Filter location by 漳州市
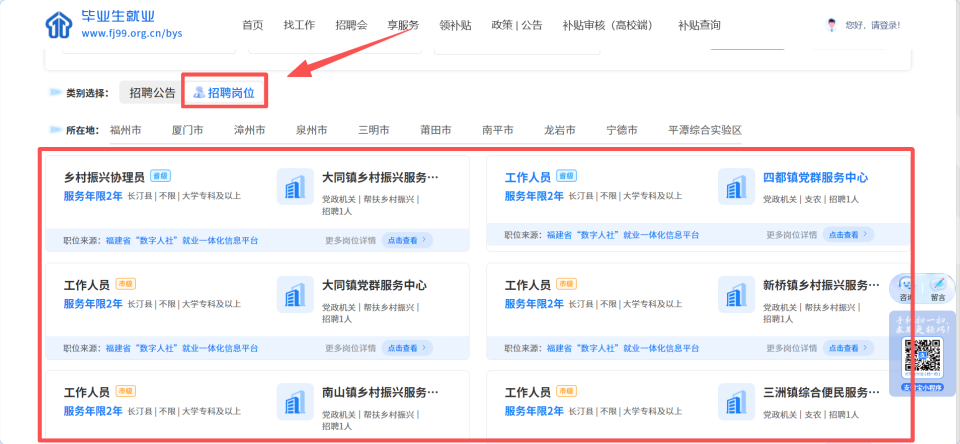Viewport: 960px width, 444px height. click(x=249, y=130)
